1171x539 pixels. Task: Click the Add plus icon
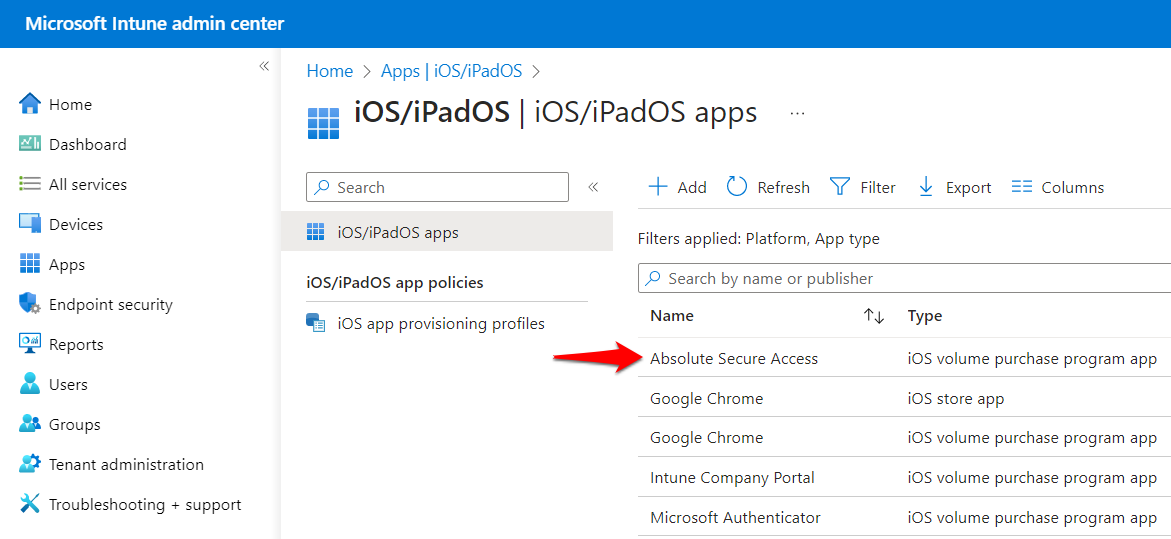click(657, 187)
